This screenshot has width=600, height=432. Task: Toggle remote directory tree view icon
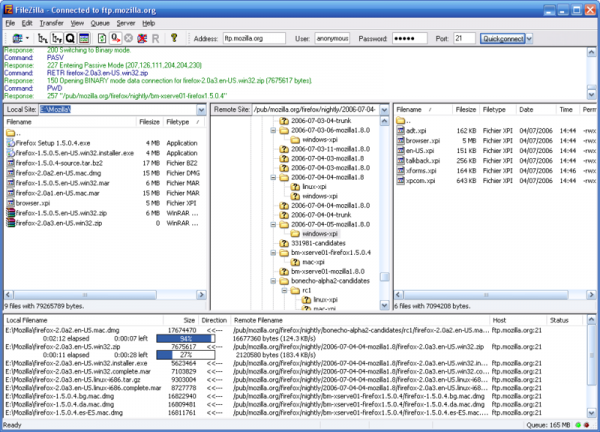point(57,38)
